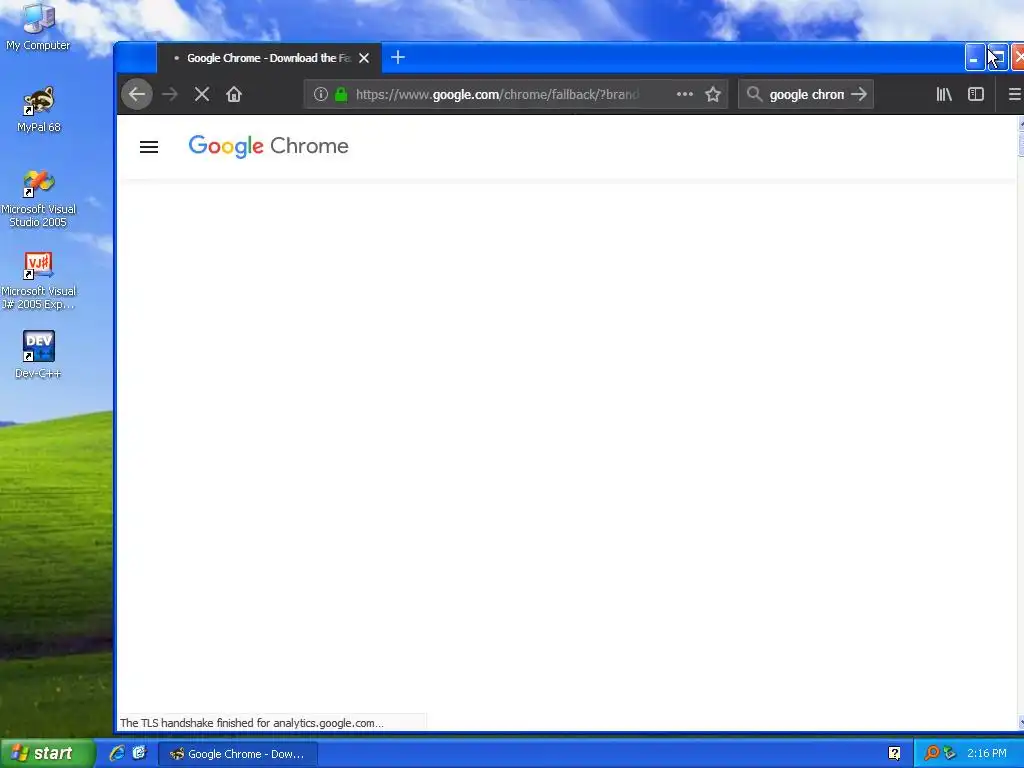
Task: Show site information icon in address bar
Action: 320,95
